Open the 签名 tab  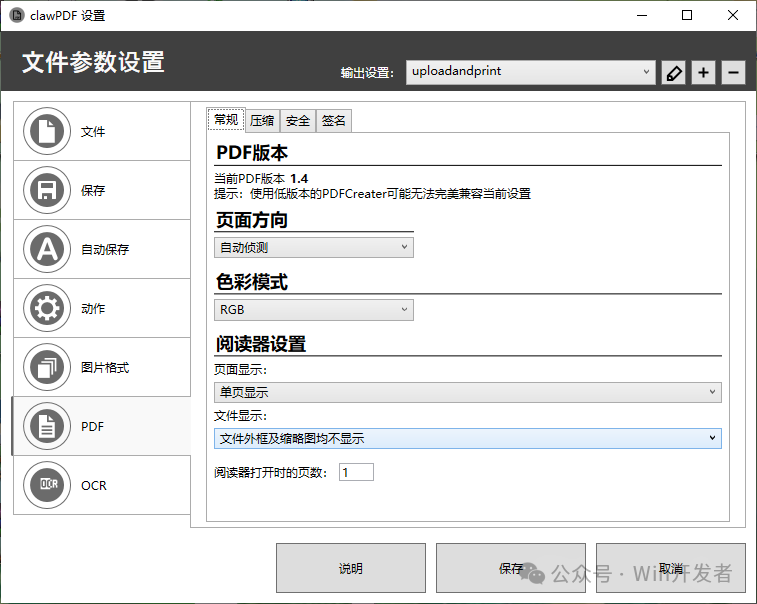333,121
